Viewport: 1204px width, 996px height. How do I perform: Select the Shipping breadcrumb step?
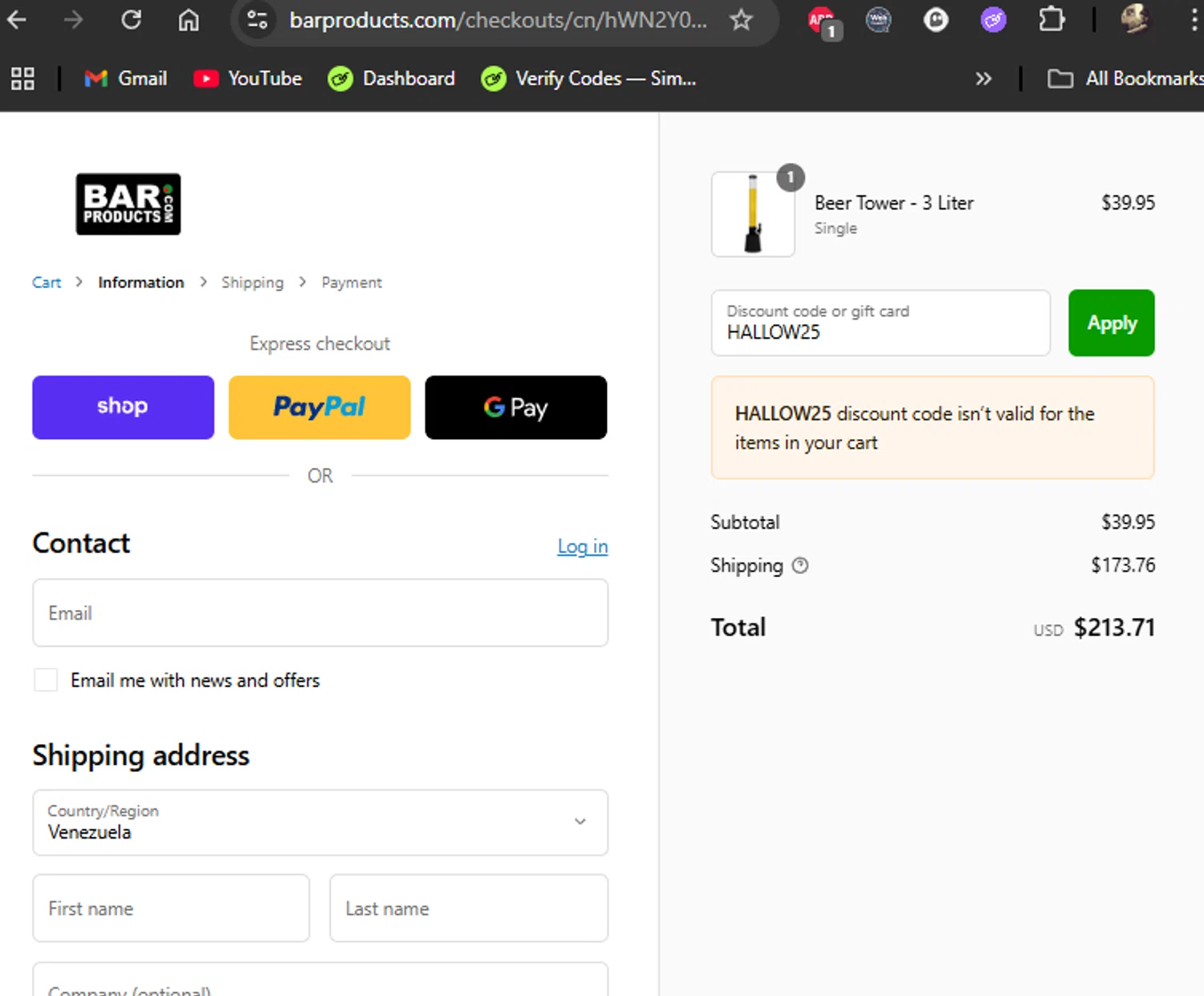(253, 283)
